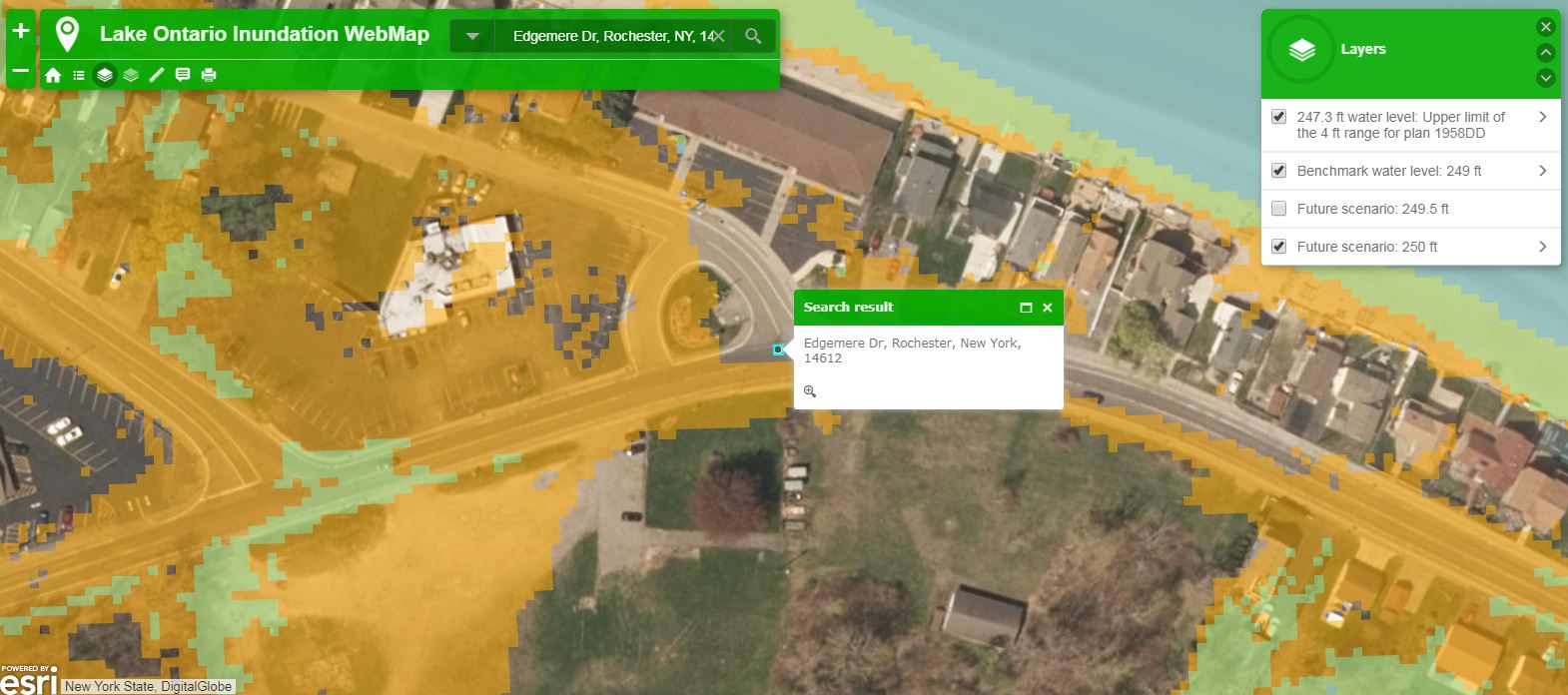Click the search magnifier icon

753,36
